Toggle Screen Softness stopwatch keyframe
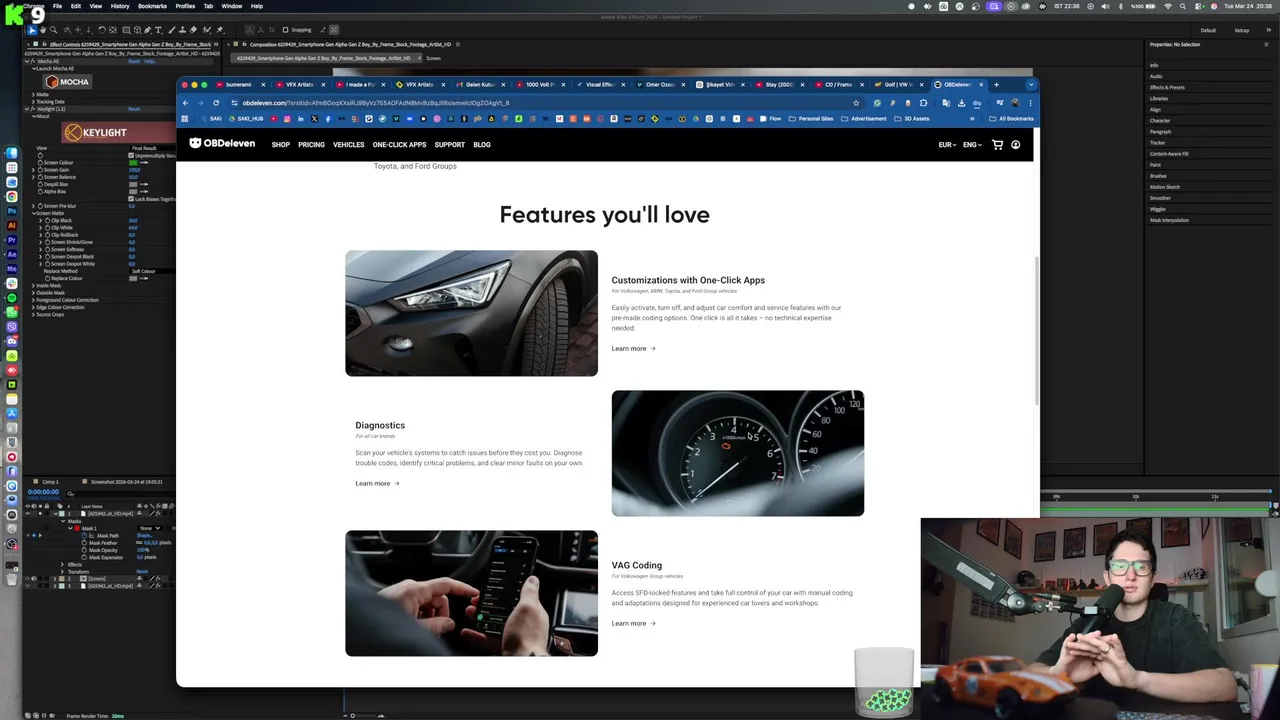This screenshot has height=720, width=1280. pyautogui.click(x=47, y=249)
